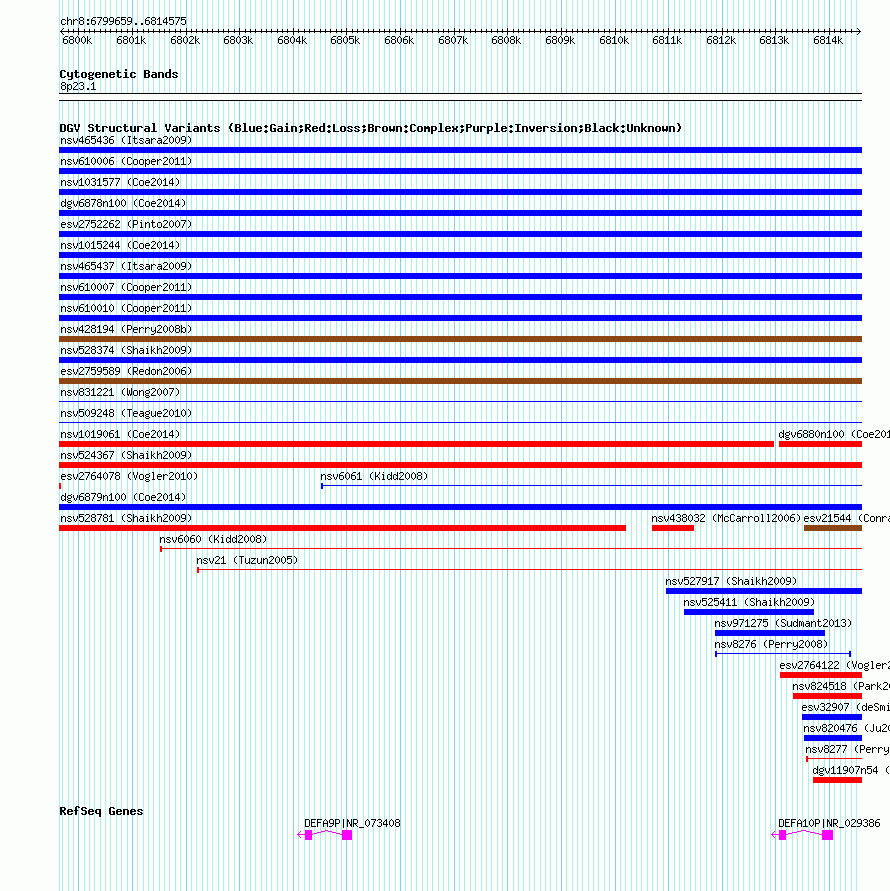890x891 pixels.
Task: Click the nsv8277 variant label
Action: coord(847,750)
